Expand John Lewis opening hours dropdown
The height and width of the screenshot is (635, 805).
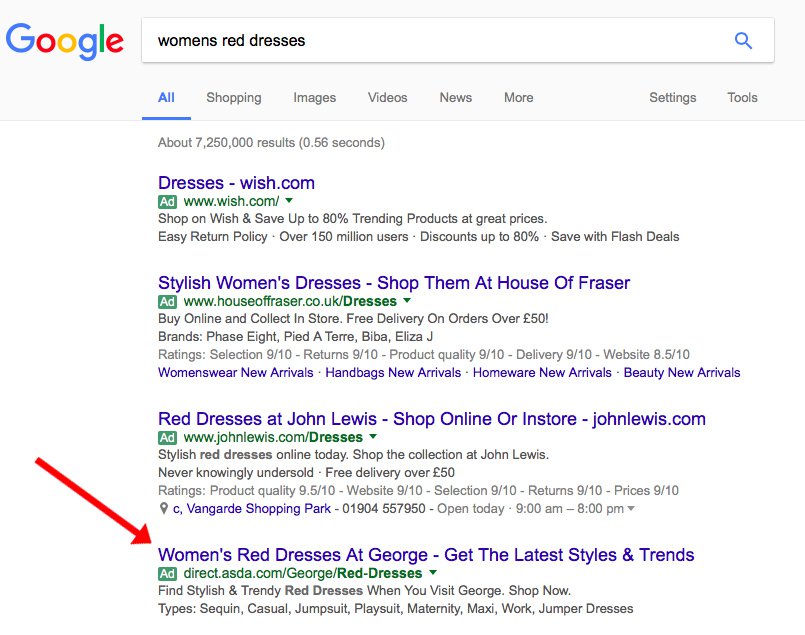(631, 509)
